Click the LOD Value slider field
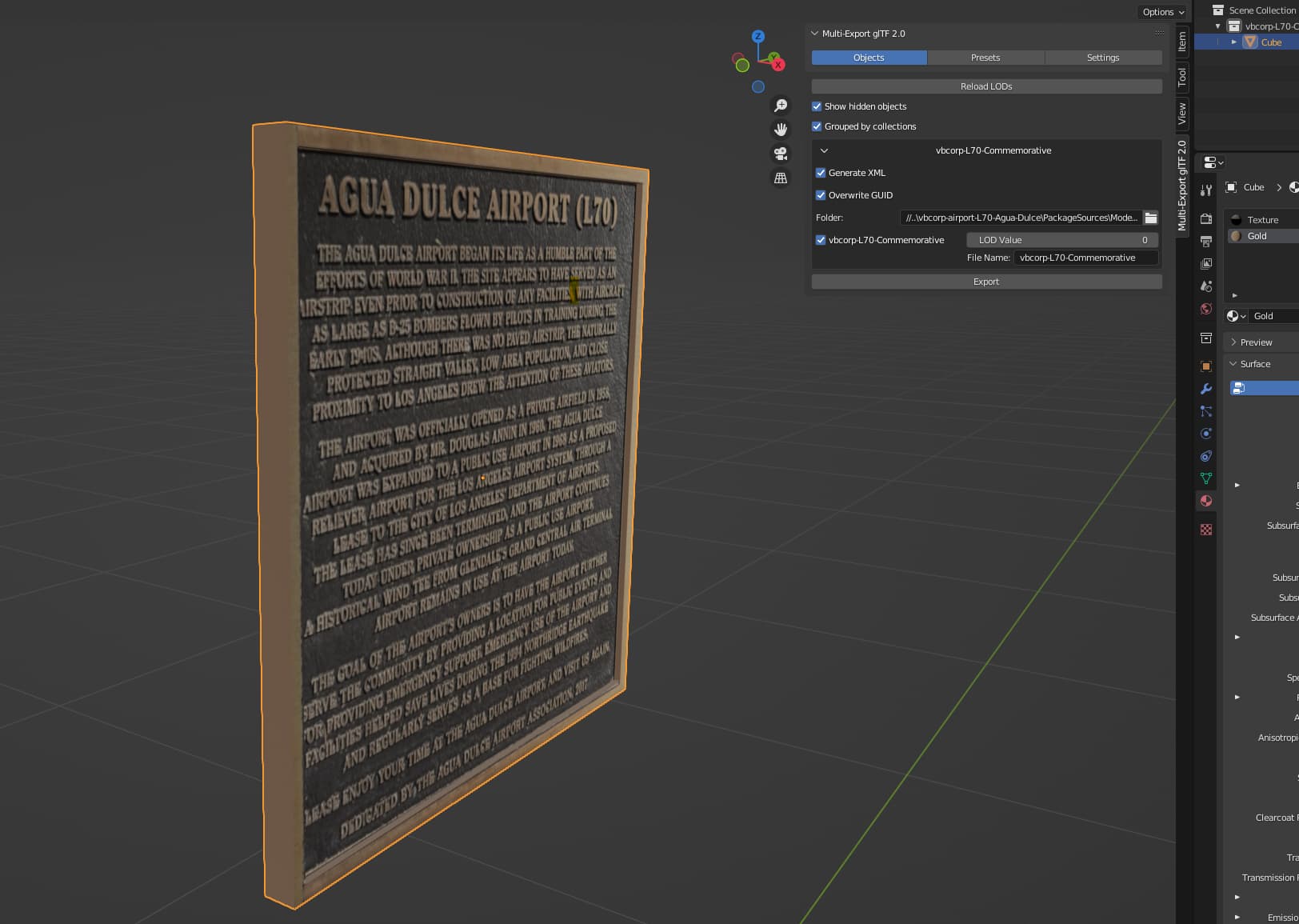Image resolution: width=1299 pixels, height=924 pixels. pyautogui.click(x=1061, y=240)
